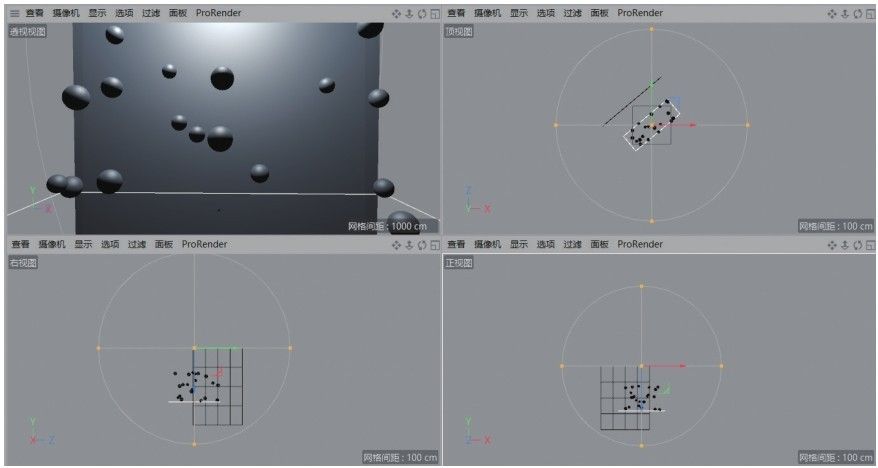Open 过滤 menu in the front view
The image size is (878, 468).
pyautogui.click(x=573, y=244)
